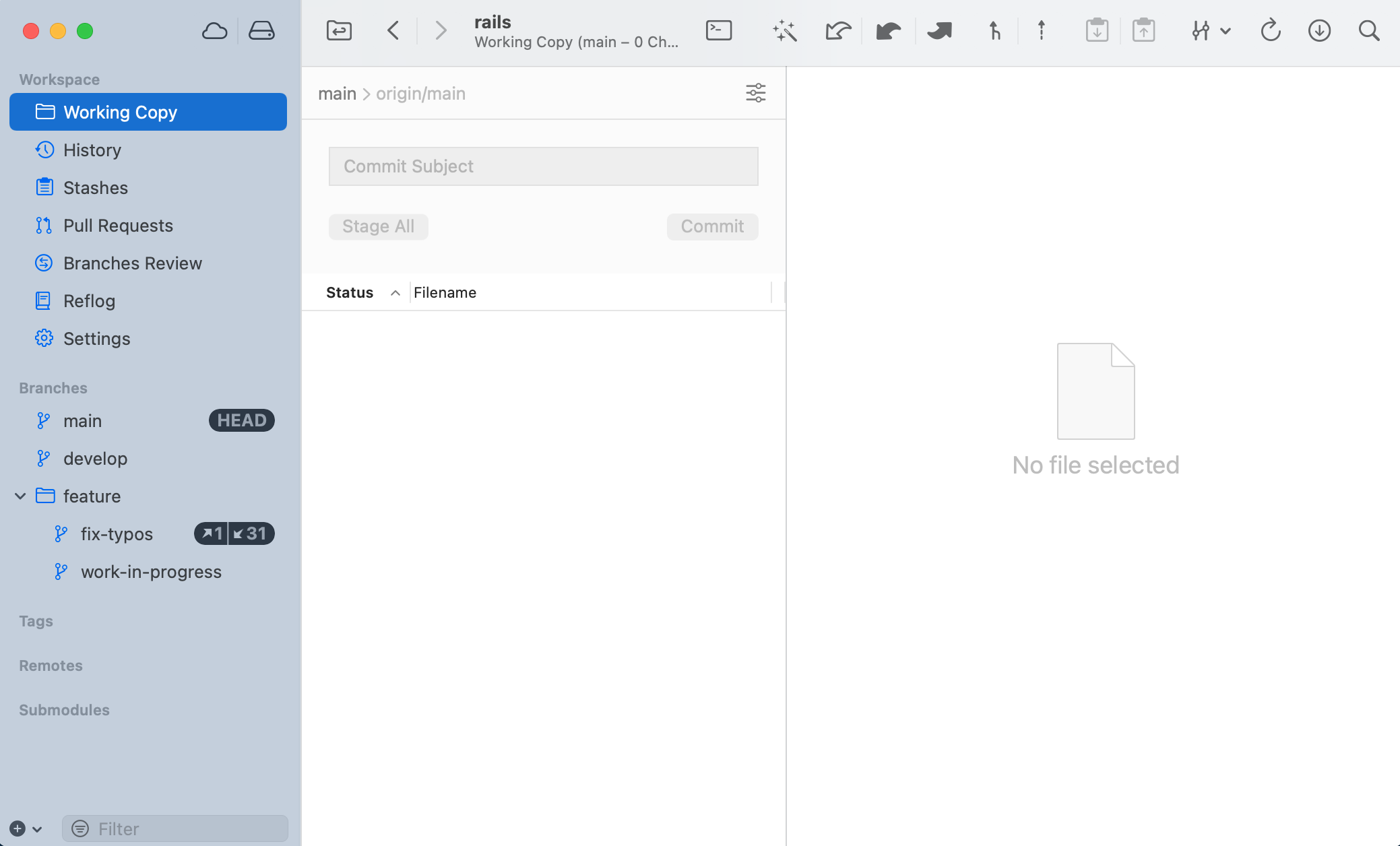Open the Git Flow dropdown arrow

1226,30
